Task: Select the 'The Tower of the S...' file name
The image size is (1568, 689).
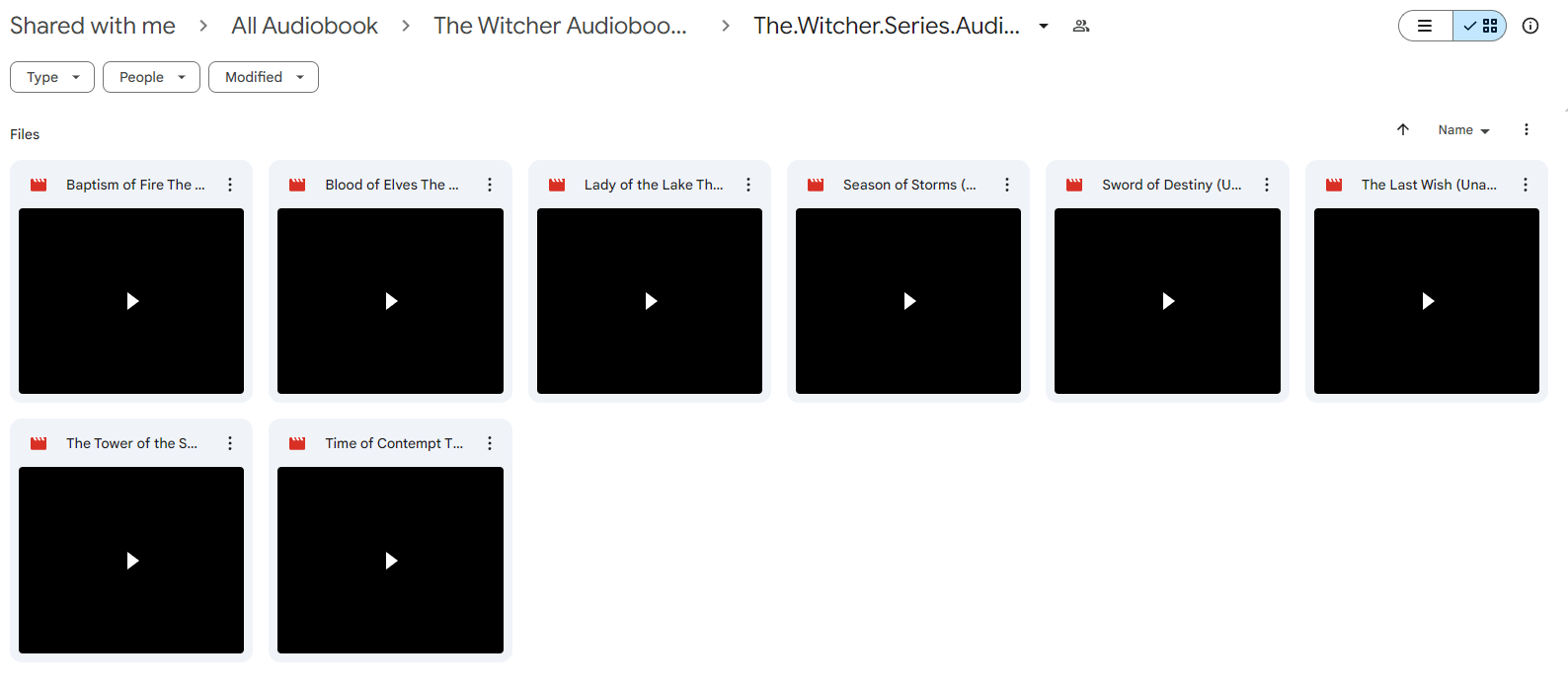Action: [131, 443]
